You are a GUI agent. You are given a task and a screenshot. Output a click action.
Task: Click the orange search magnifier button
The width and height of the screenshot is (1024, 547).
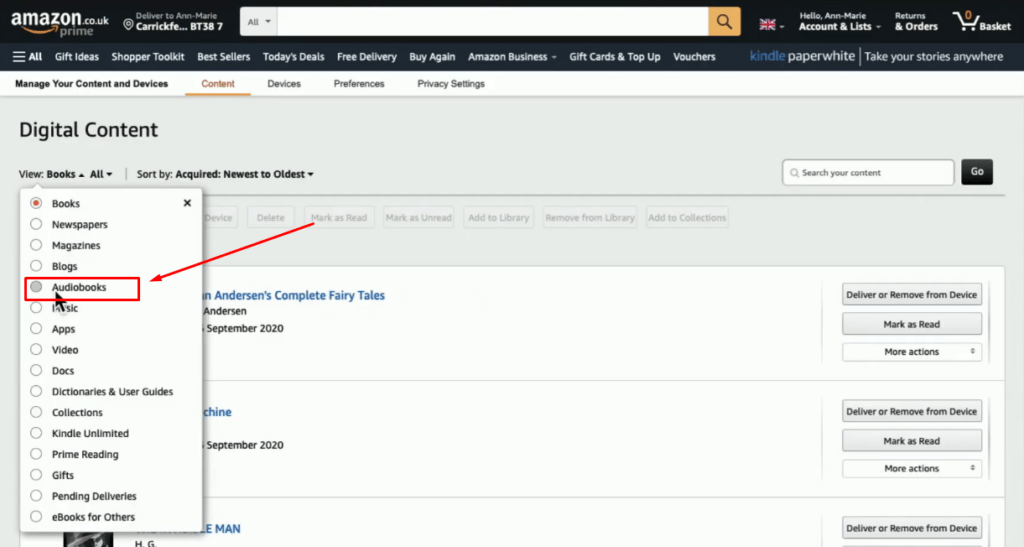pos(724,22)
